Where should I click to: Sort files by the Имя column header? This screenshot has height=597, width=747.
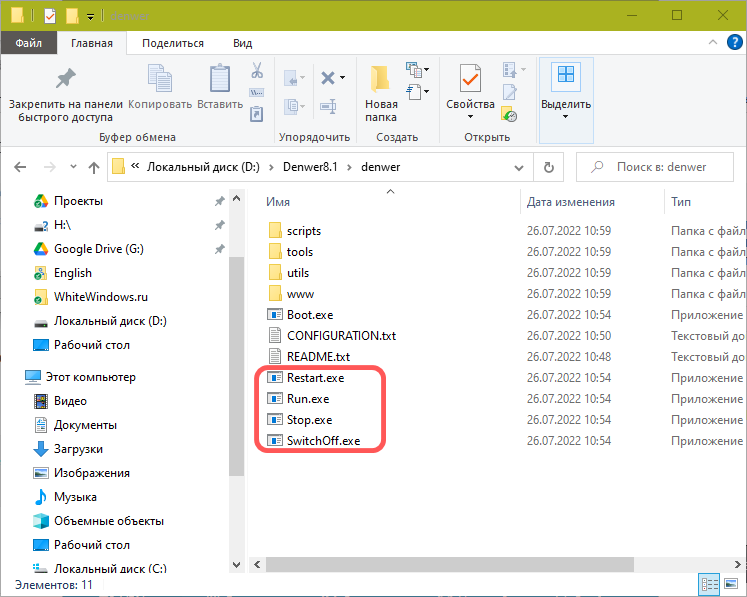pyautogui.click(x=278, y=201)
